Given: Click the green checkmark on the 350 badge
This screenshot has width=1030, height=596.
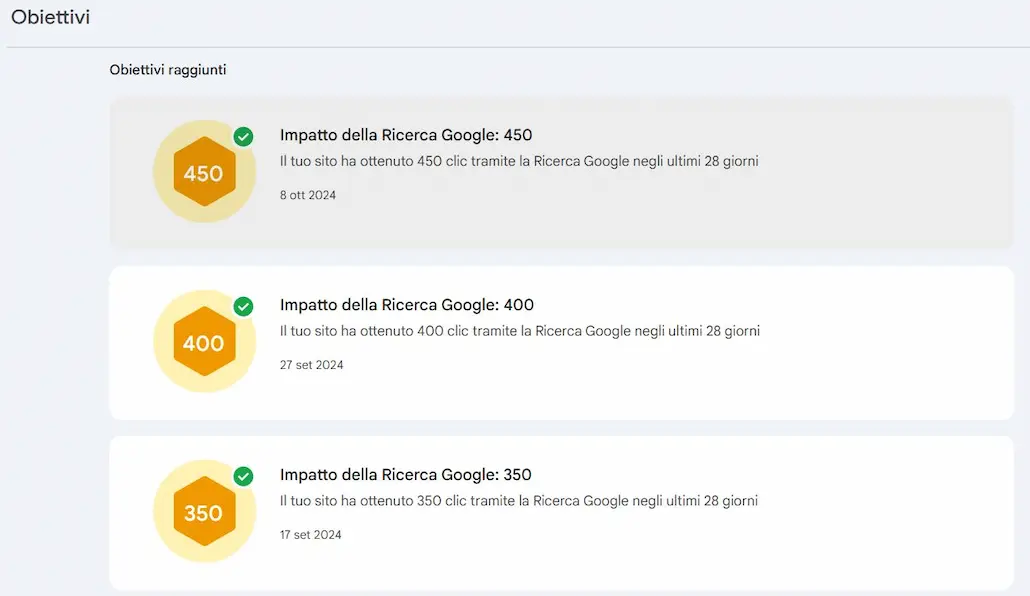Looking at the screenshot, I should tap(243, 477).
